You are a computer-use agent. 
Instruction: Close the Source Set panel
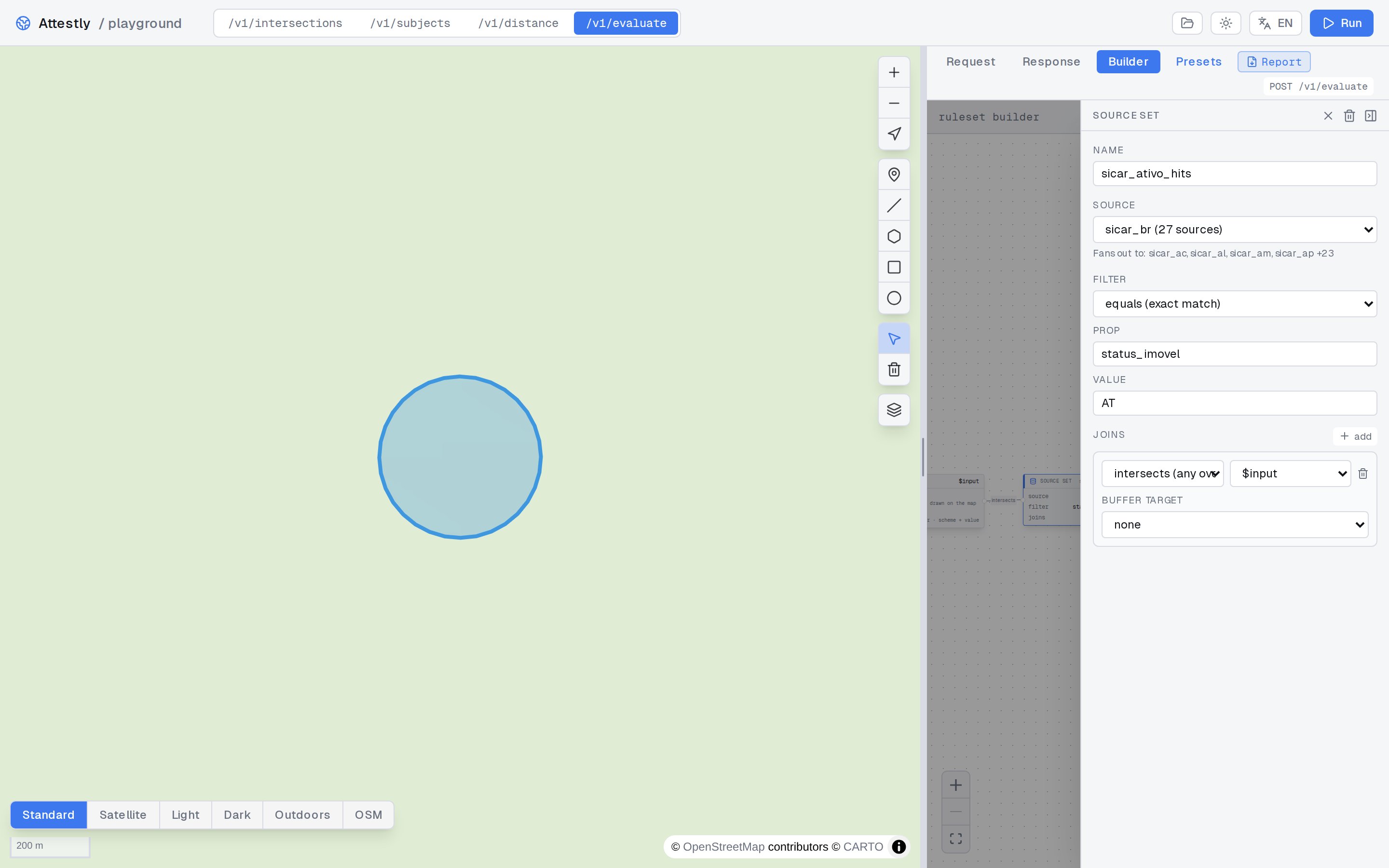click(x=1328, y=116)
